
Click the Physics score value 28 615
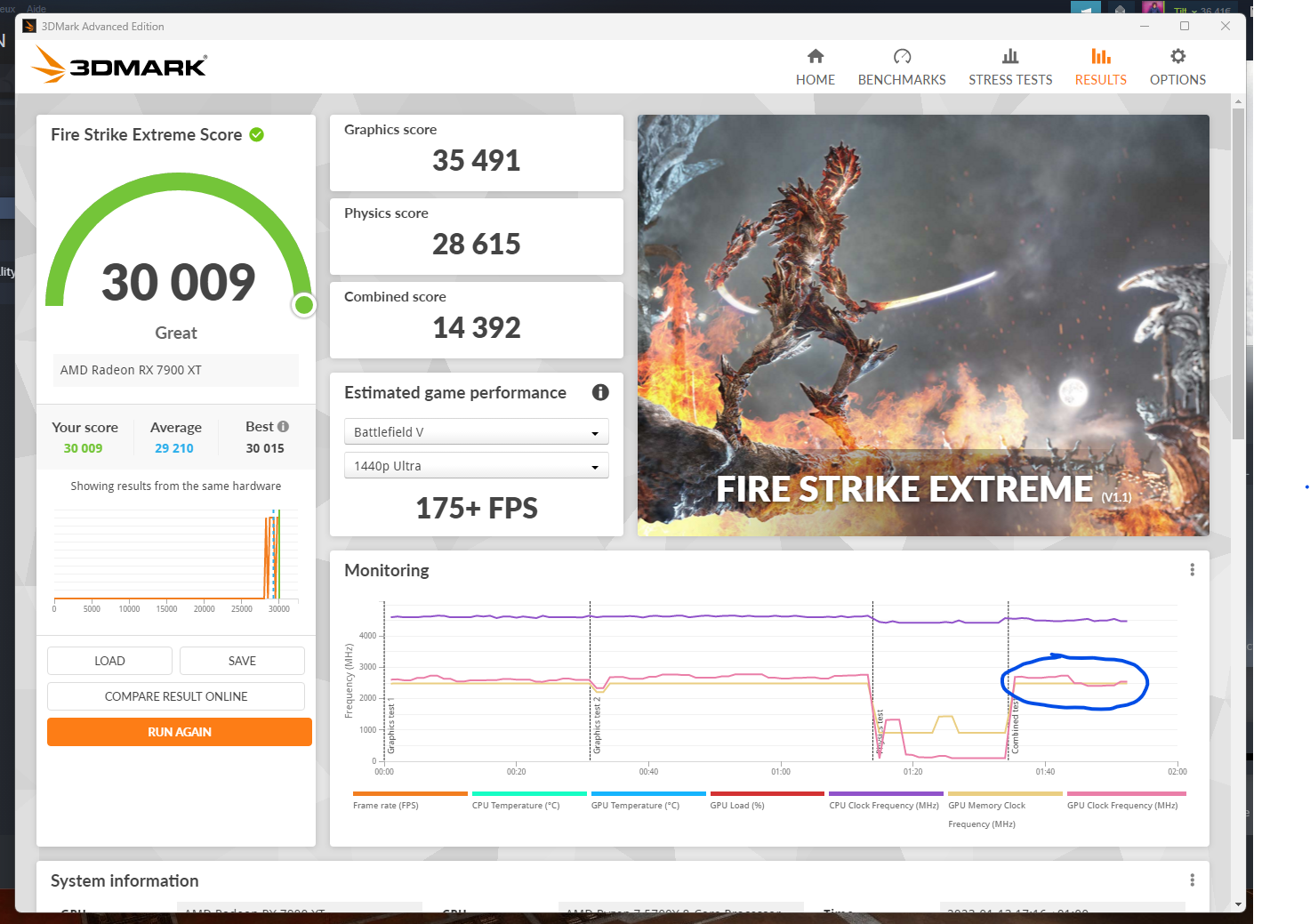[476, 245]
